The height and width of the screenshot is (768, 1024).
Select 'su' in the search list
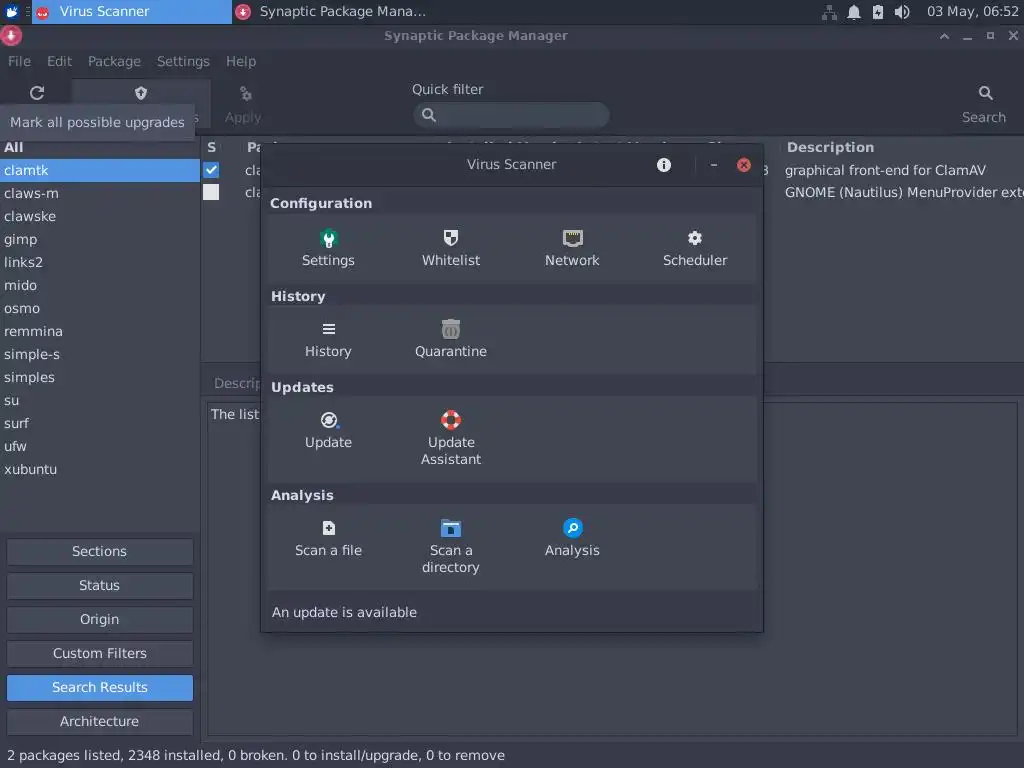coord(100,400)
